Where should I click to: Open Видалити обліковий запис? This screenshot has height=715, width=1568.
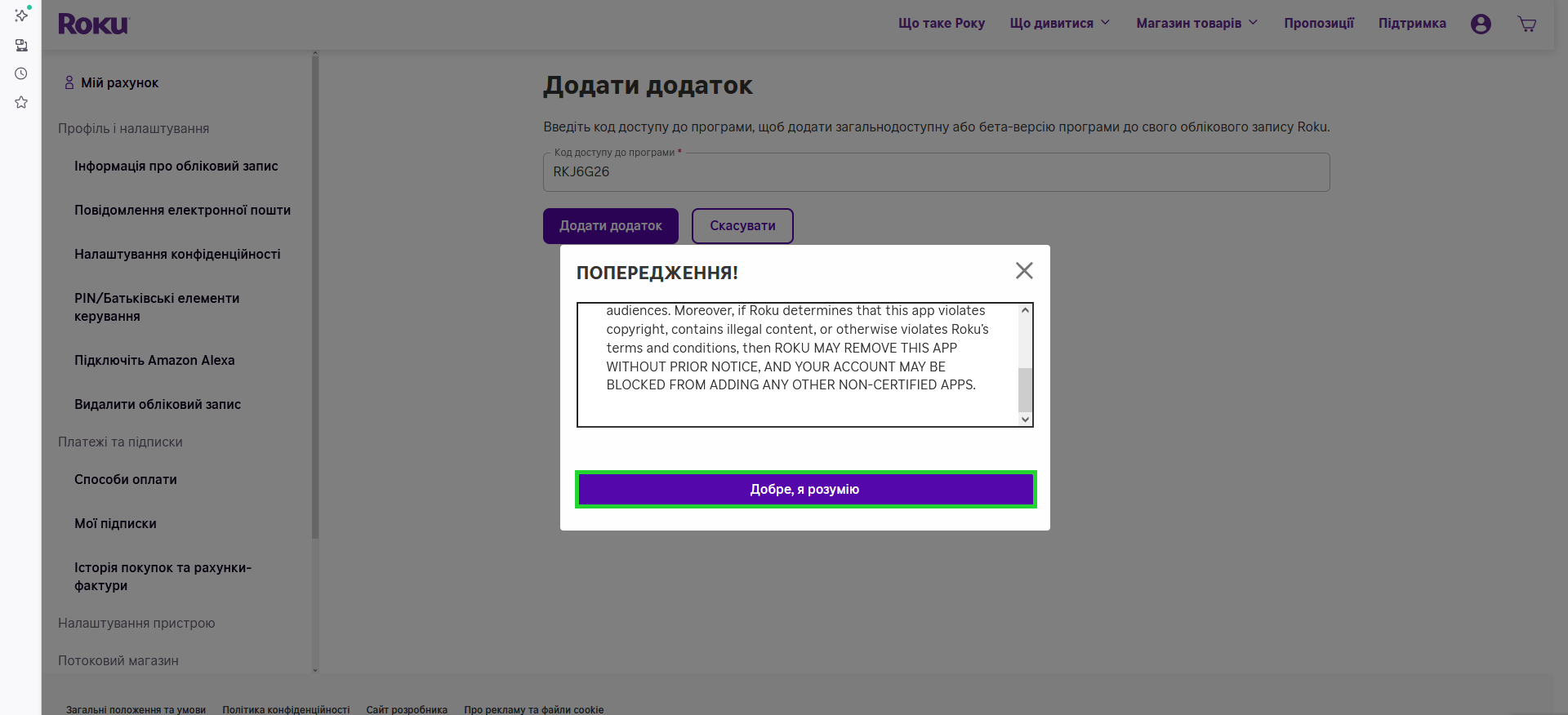tap(158, 404)
